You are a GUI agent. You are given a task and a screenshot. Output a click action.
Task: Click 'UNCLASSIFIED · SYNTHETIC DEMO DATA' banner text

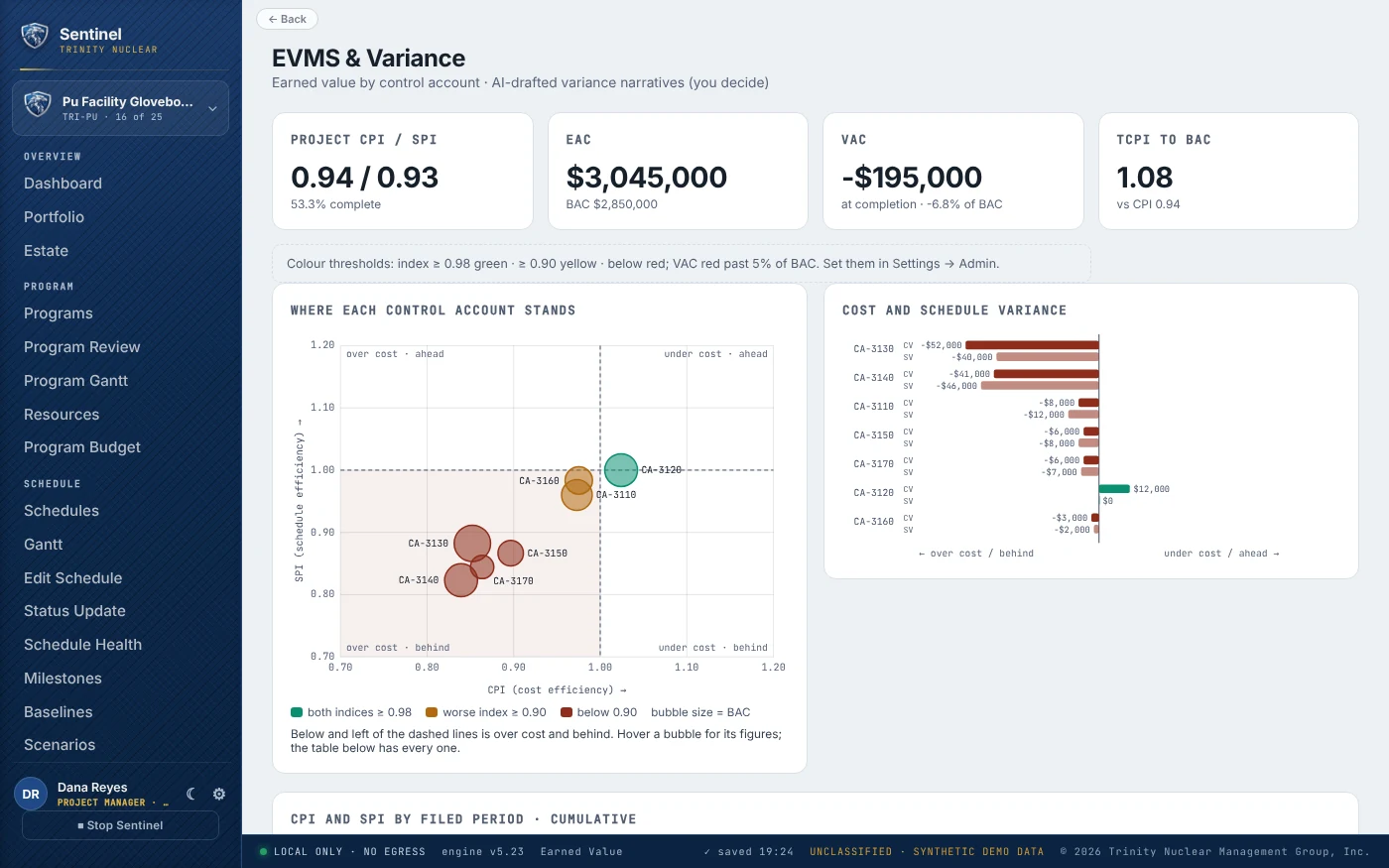[927, 851]
